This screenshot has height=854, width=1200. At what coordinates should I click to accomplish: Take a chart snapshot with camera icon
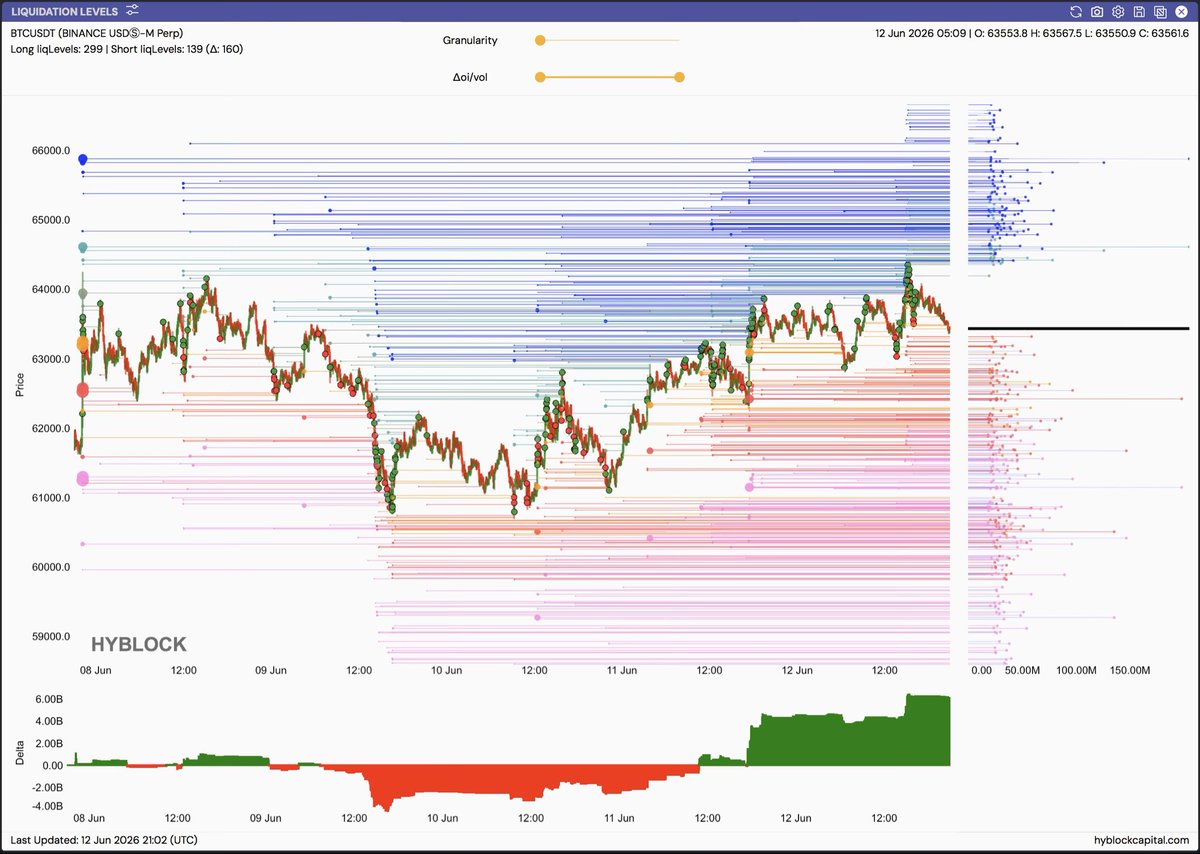[x=1097, y=11]
